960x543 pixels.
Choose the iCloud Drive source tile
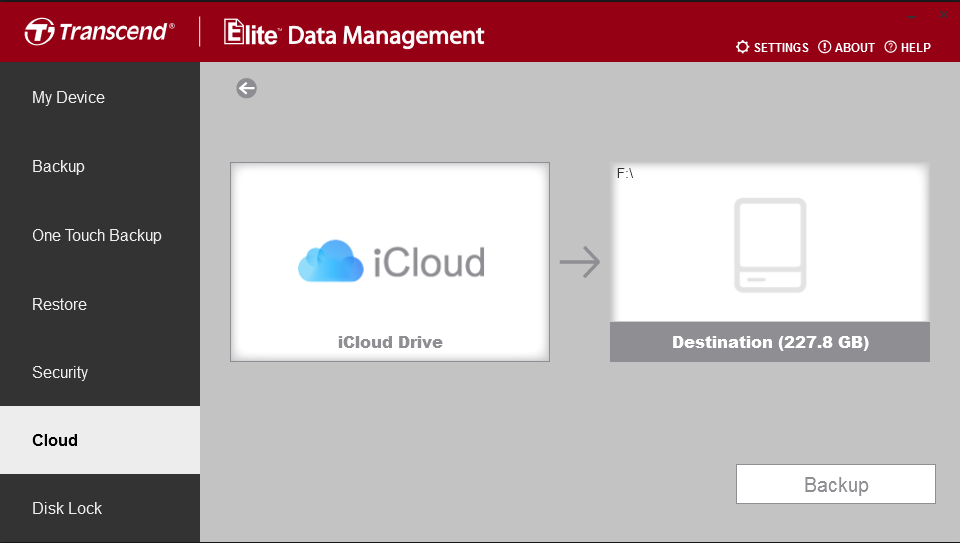pyautogui.click(x=390, y=262)
